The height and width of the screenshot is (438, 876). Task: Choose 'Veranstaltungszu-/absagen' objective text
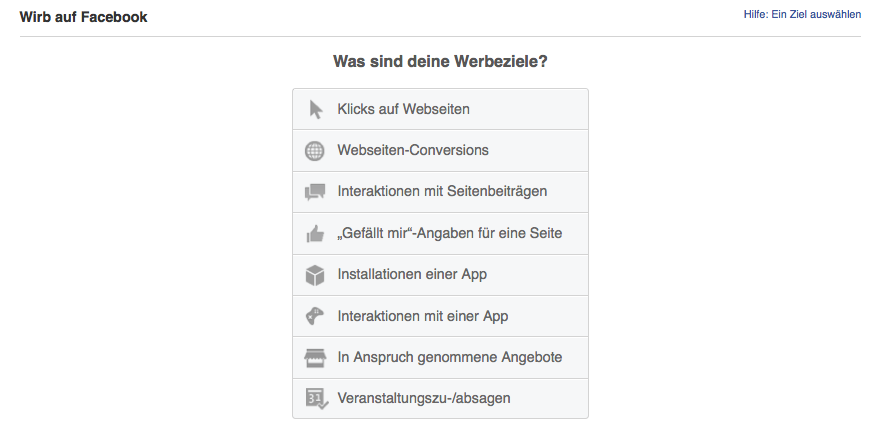[x=424, y=398]
